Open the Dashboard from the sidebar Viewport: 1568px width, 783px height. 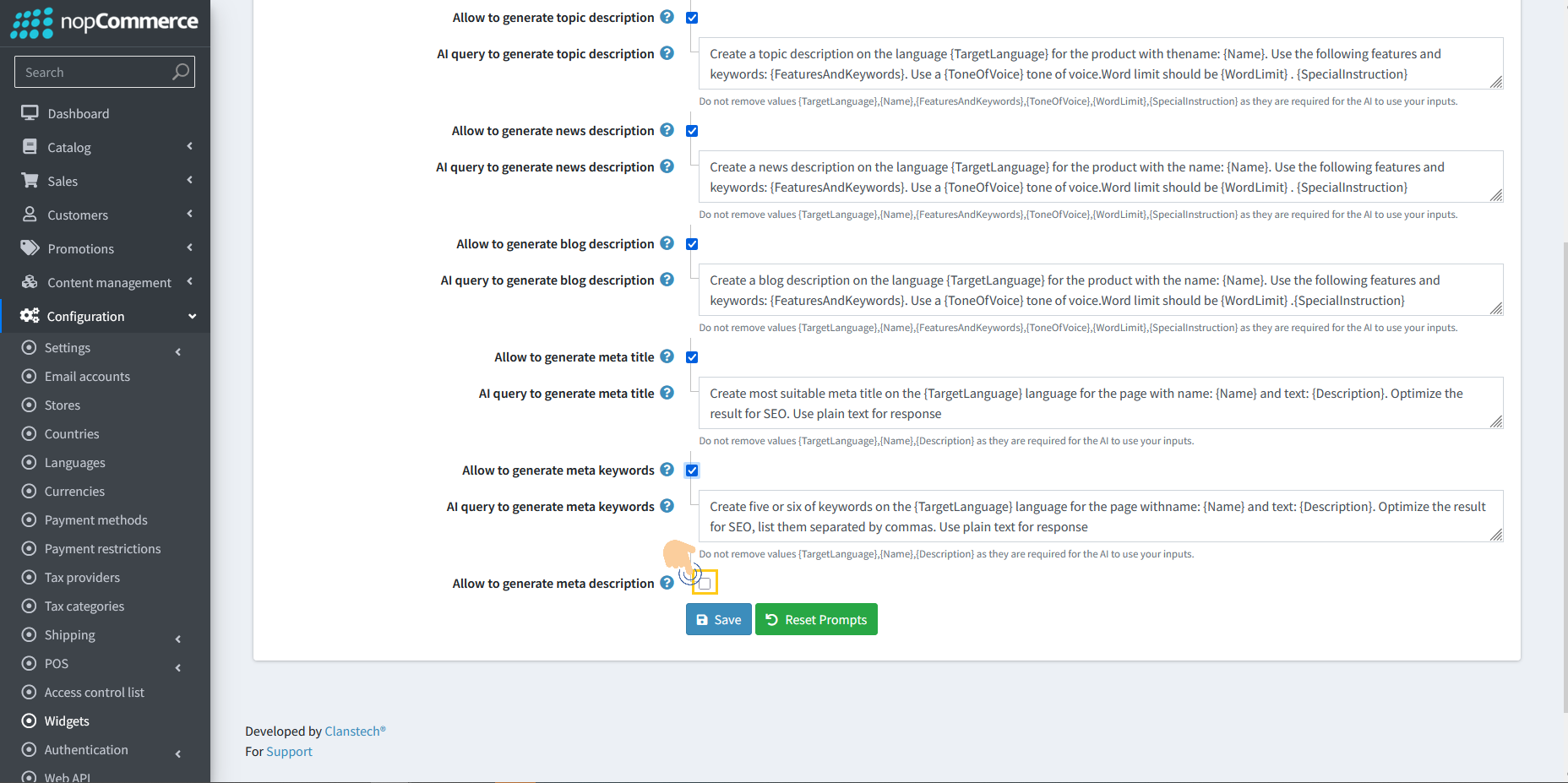click(x=78, y=112)
